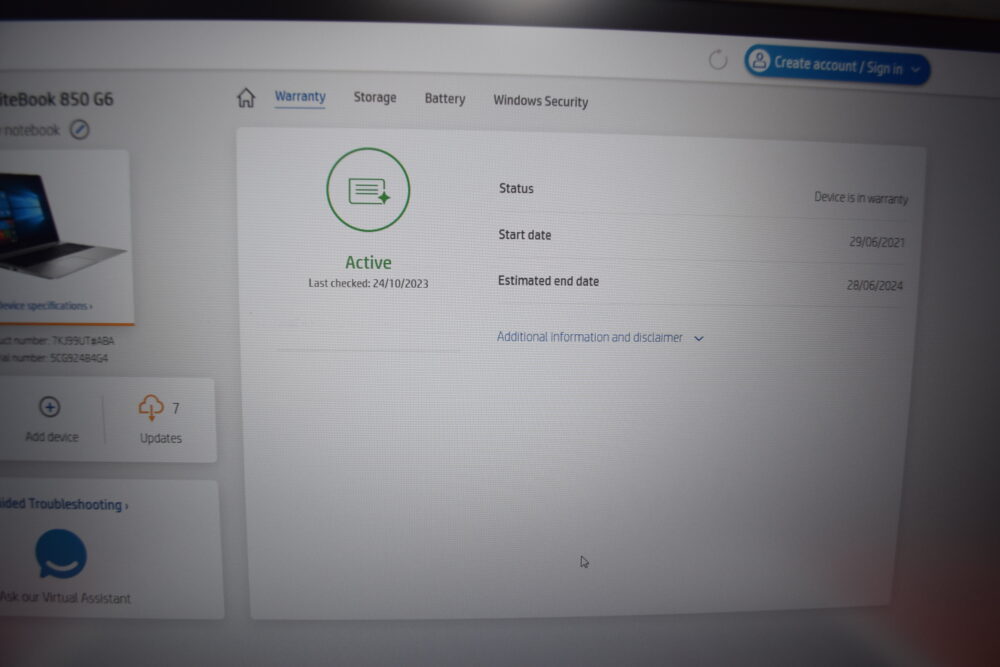The width and height of the screenshot is (1000, 667).
Task: Open the Virtual Assistant chat icon
Action: click(x=61, y=553)
